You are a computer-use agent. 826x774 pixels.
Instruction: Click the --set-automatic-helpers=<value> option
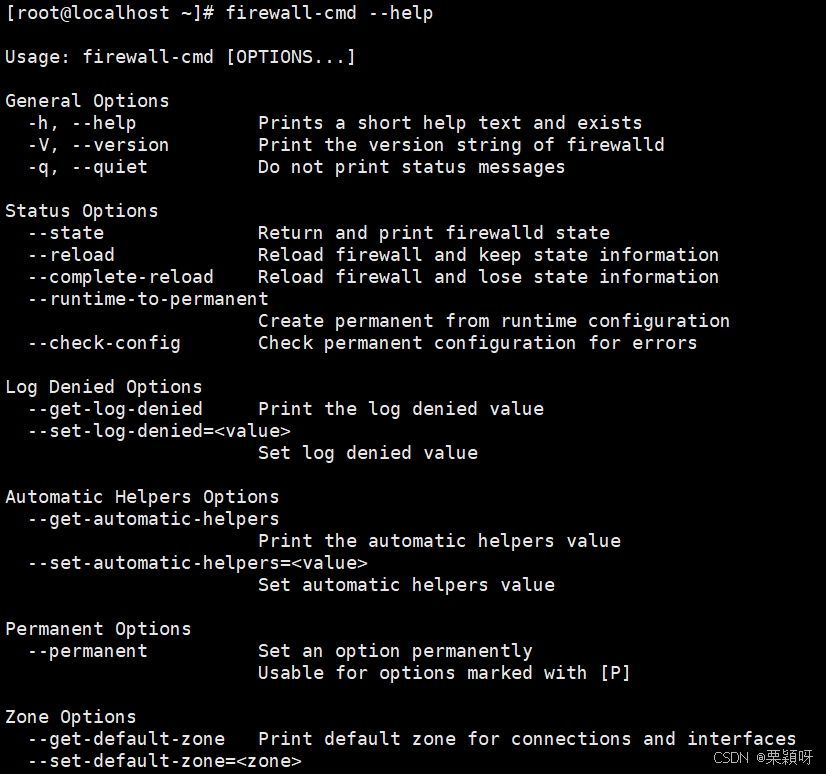coord(198,563)
